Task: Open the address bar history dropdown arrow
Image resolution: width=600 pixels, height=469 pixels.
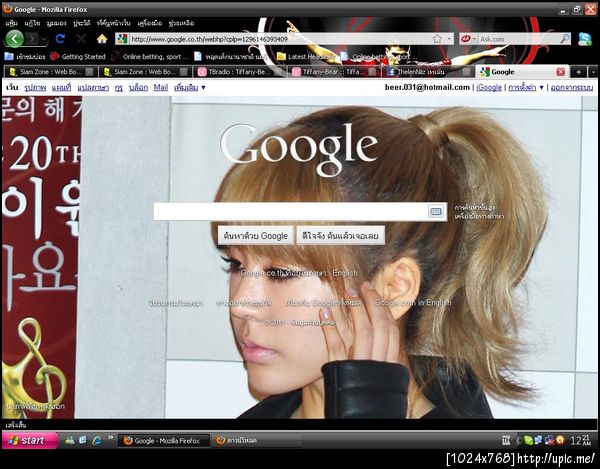Action: click(448, 39)
